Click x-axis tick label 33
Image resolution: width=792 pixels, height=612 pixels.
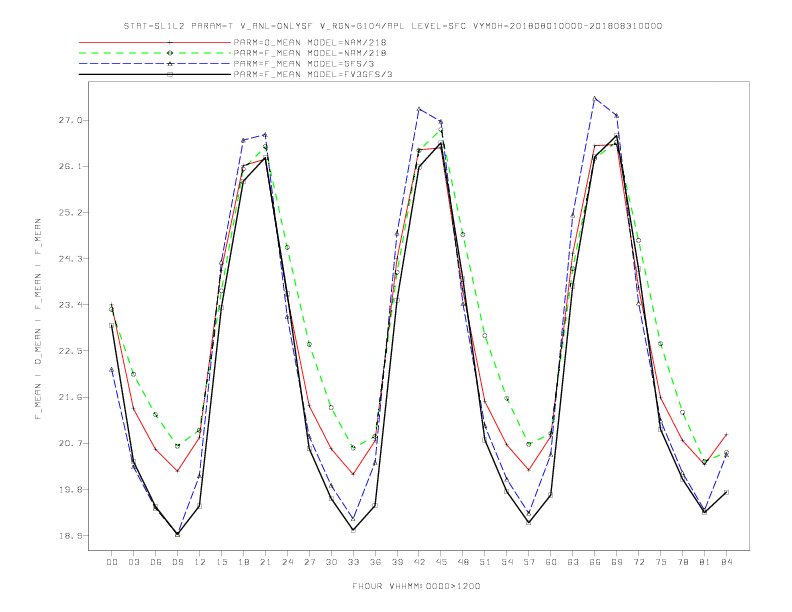(353, 562)
